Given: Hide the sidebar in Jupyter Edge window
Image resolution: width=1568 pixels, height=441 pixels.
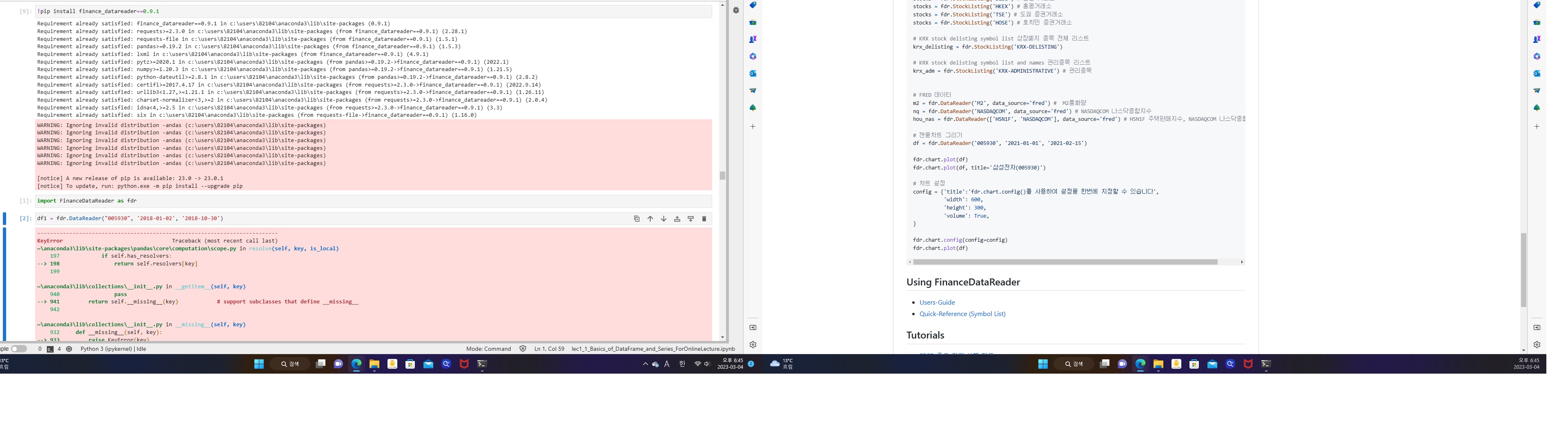Looking at the screenshot, I should pyautogui.click(x=753, y=328).
